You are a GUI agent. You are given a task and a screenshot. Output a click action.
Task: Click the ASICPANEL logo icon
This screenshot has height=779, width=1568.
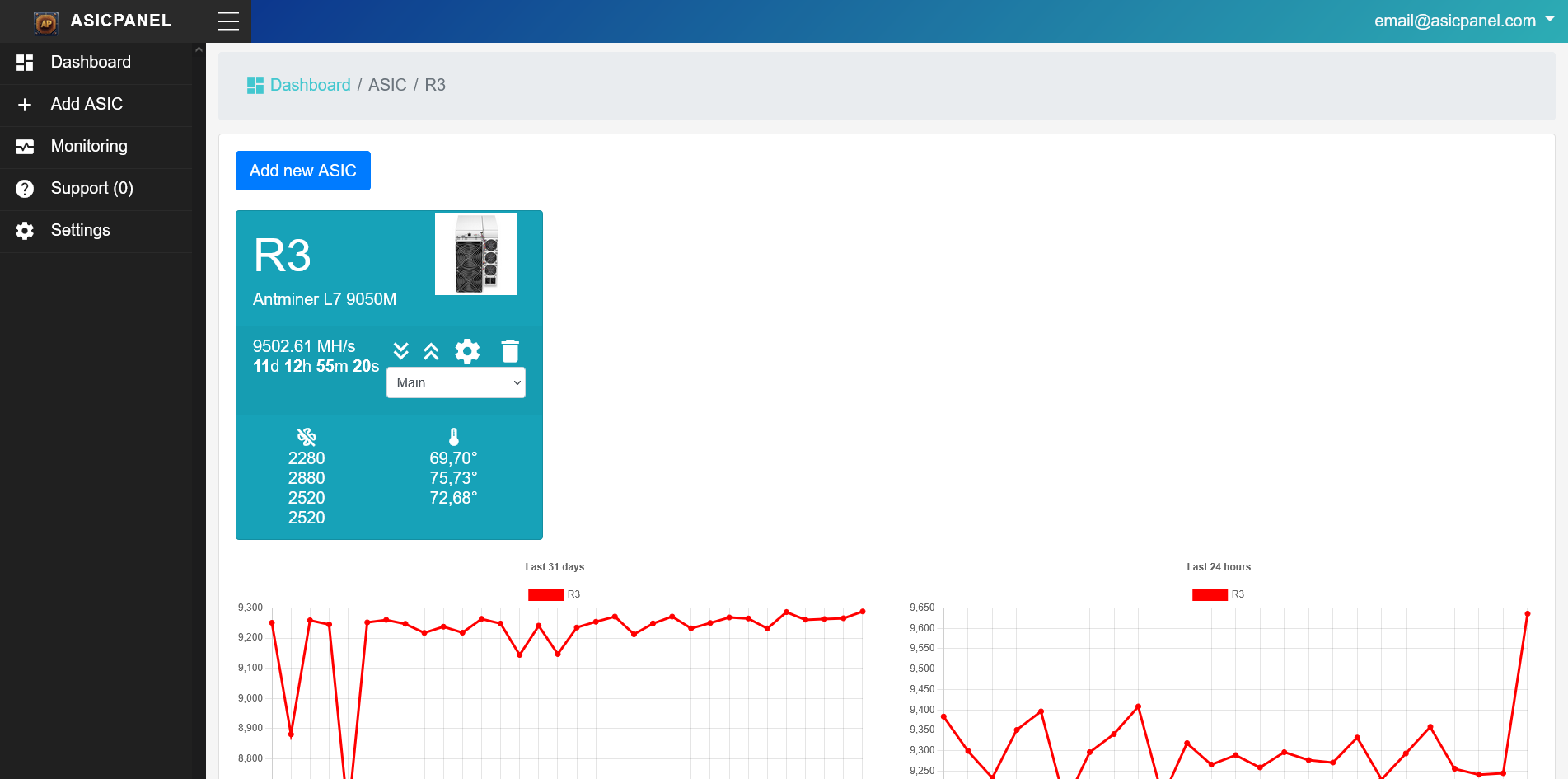(46, 22)
